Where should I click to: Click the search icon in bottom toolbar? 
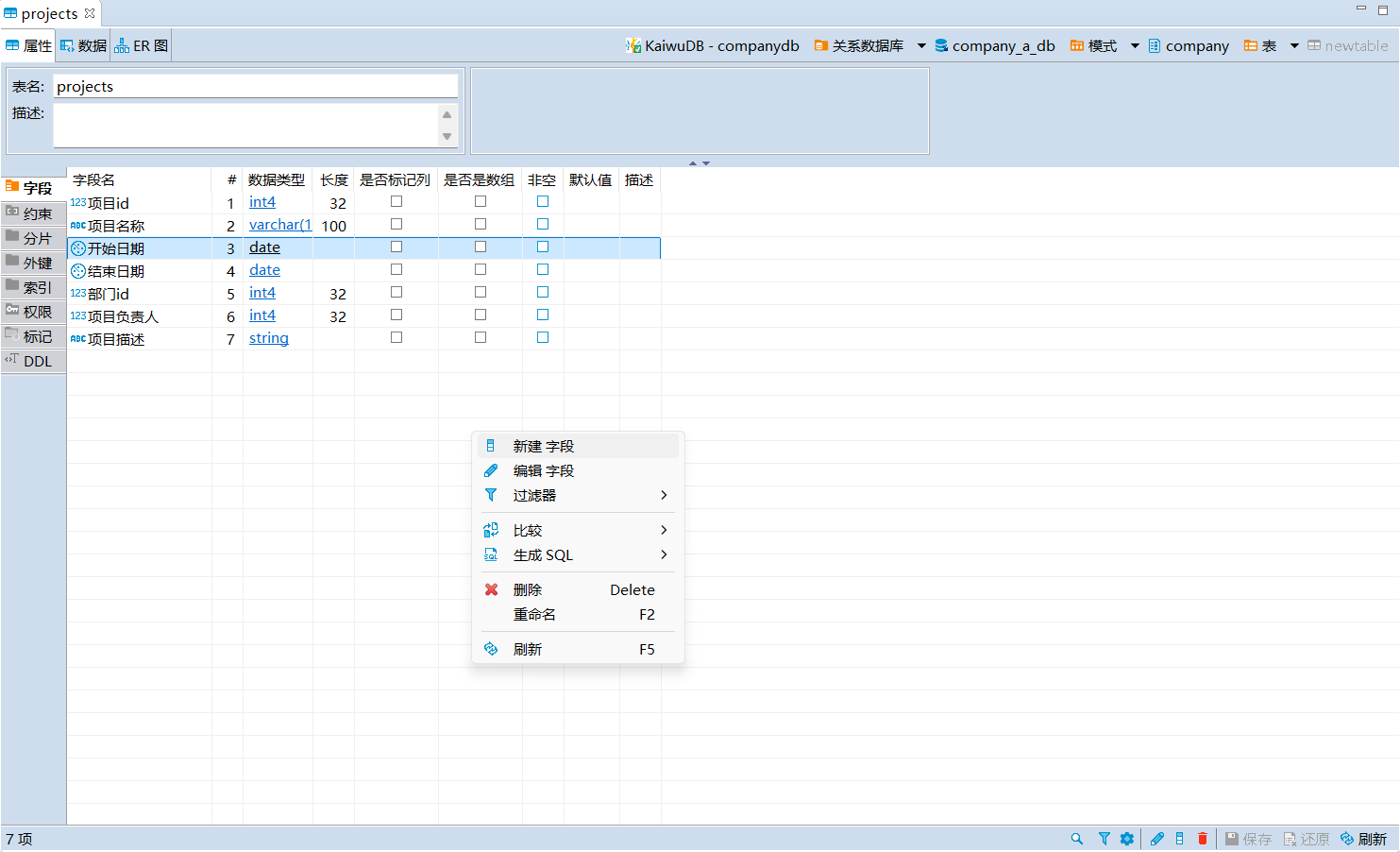pos(1077,839)
